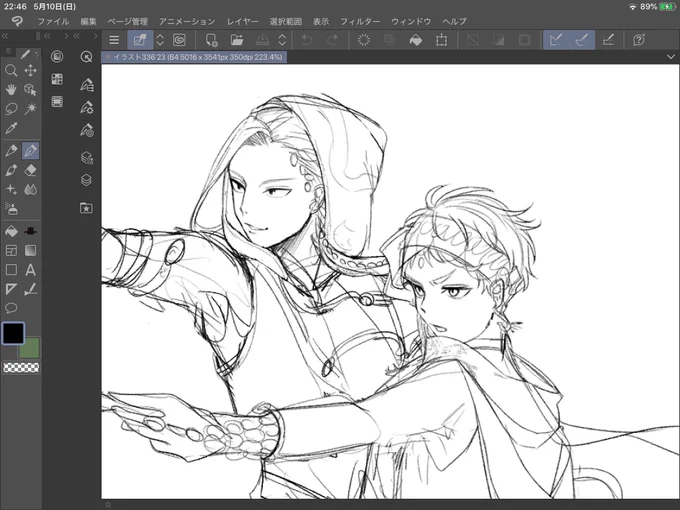Select the Lasso selection tool

tap(11, 108)
